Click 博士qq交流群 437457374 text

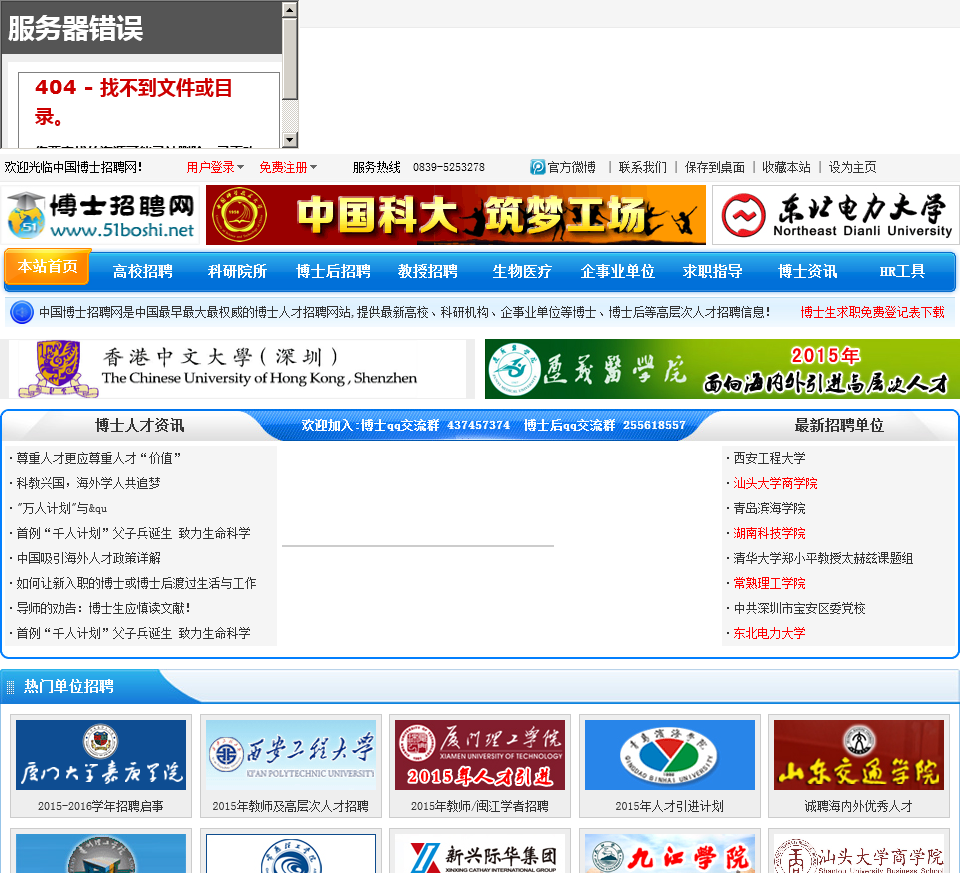pos(435,425)
